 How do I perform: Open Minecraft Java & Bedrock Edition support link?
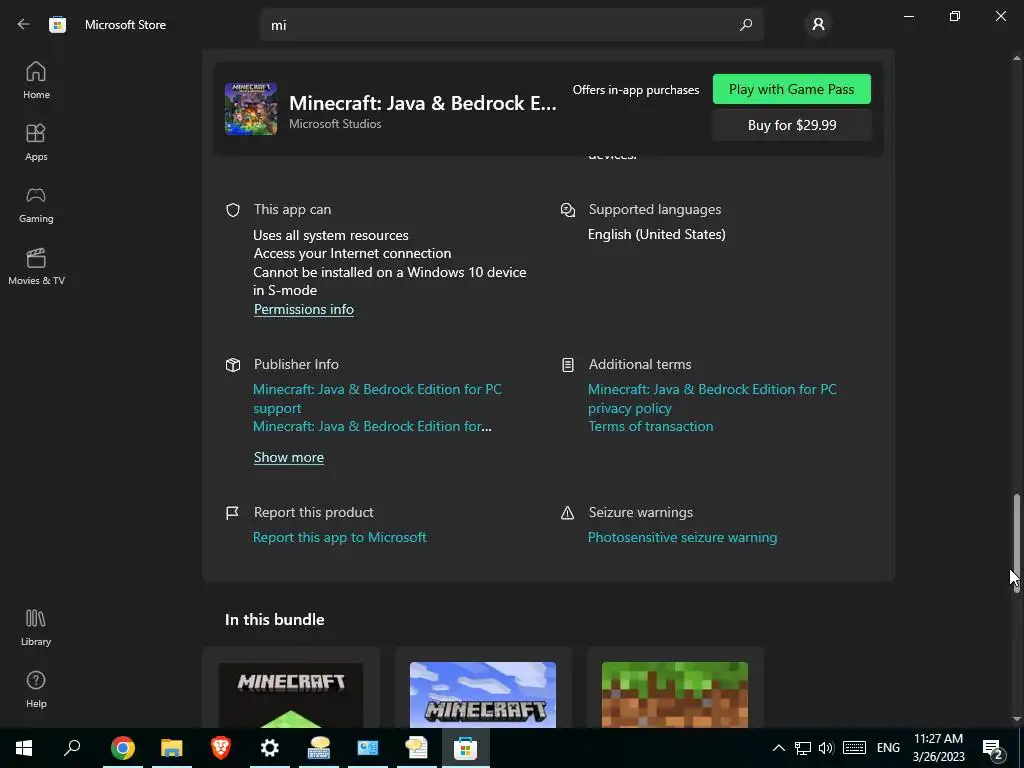tap(377, 398)
